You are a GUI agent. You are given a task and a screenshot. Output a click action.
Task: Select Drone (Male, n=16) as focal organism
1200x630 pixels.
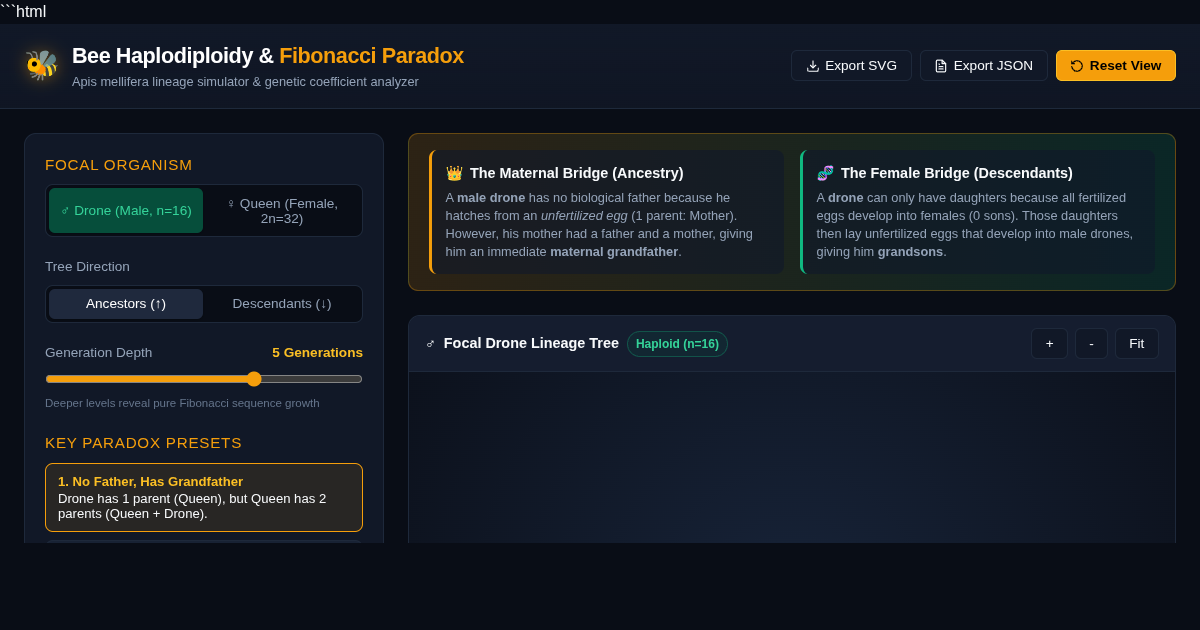(126, 211)
